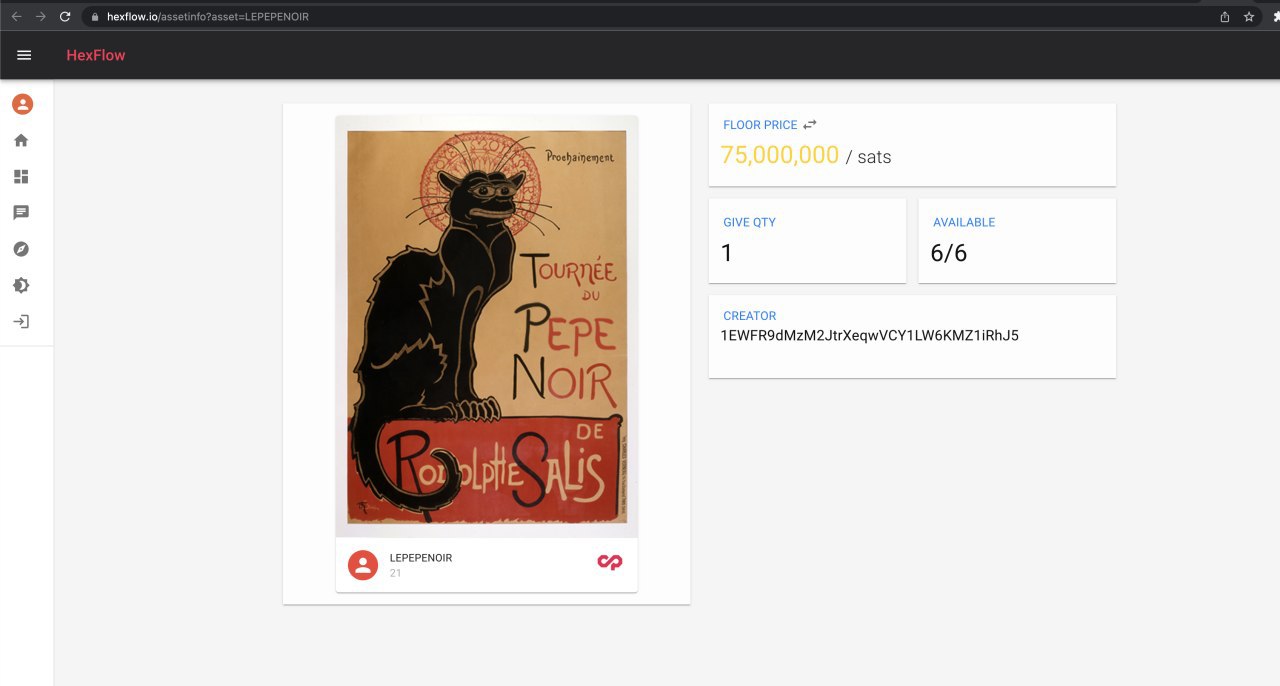The image size is (1280, 686).
Task: Click the LEPEPENOIR asset name
Action: click(x=421, y=558)
